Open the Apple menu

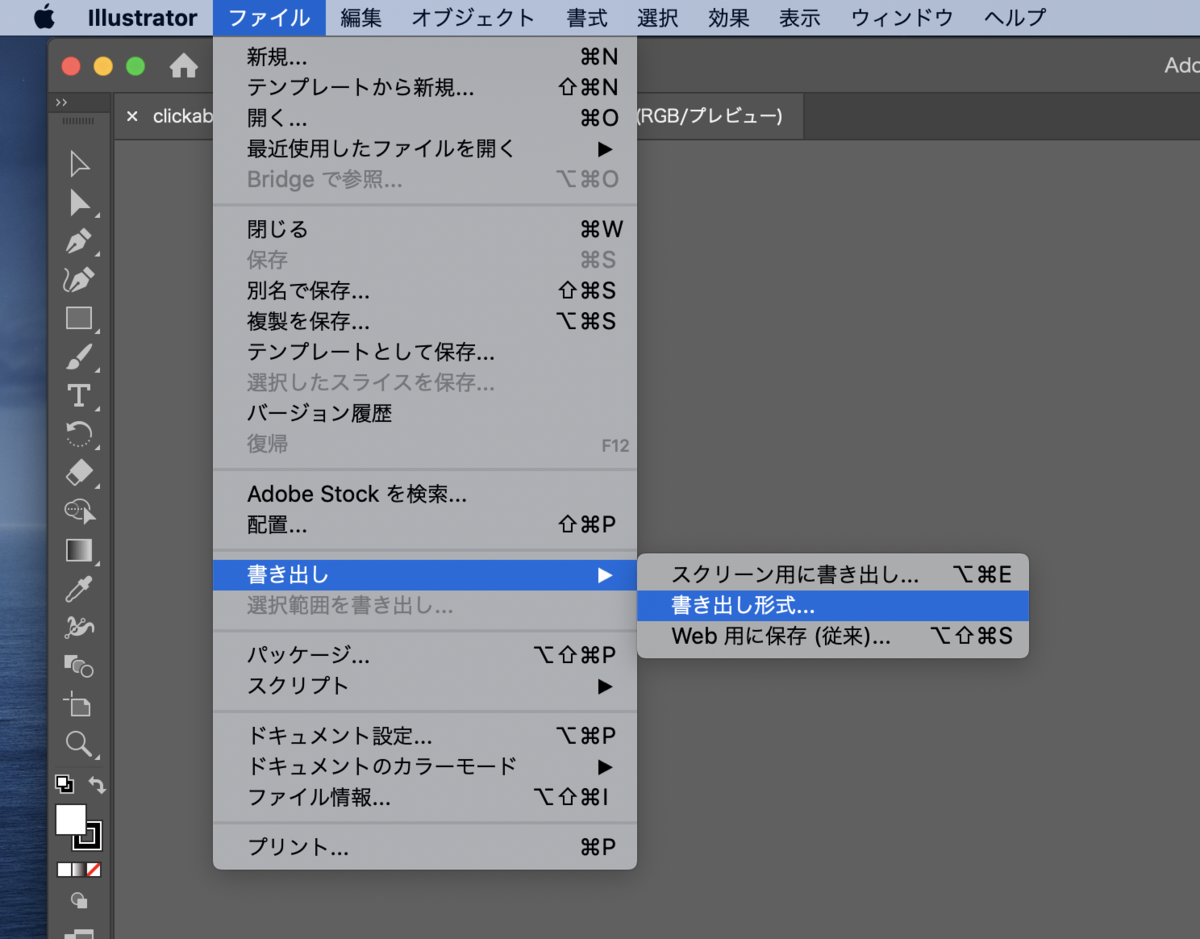point(43,17)
